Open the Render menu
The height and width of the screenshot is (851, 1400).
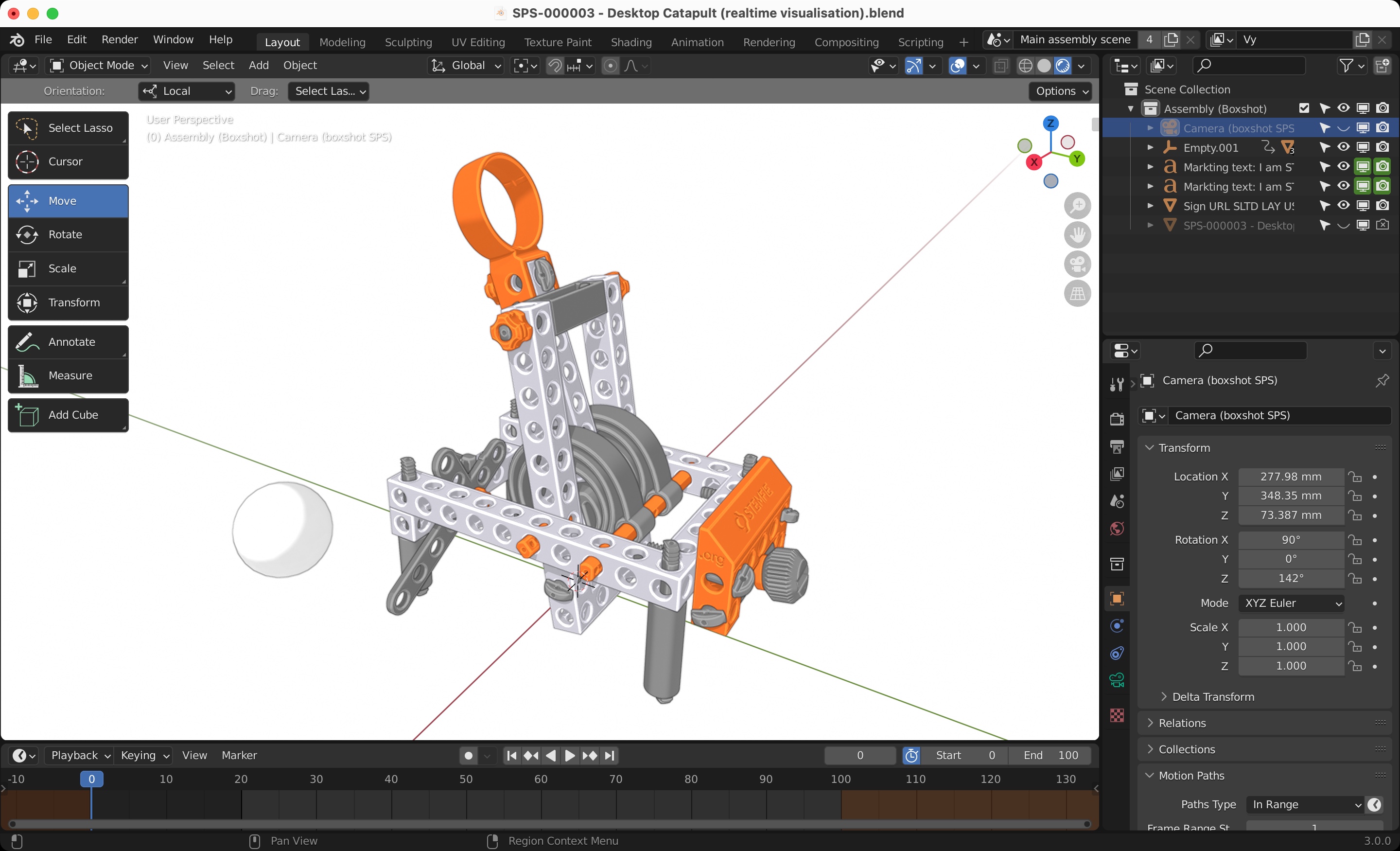(119, 39)
